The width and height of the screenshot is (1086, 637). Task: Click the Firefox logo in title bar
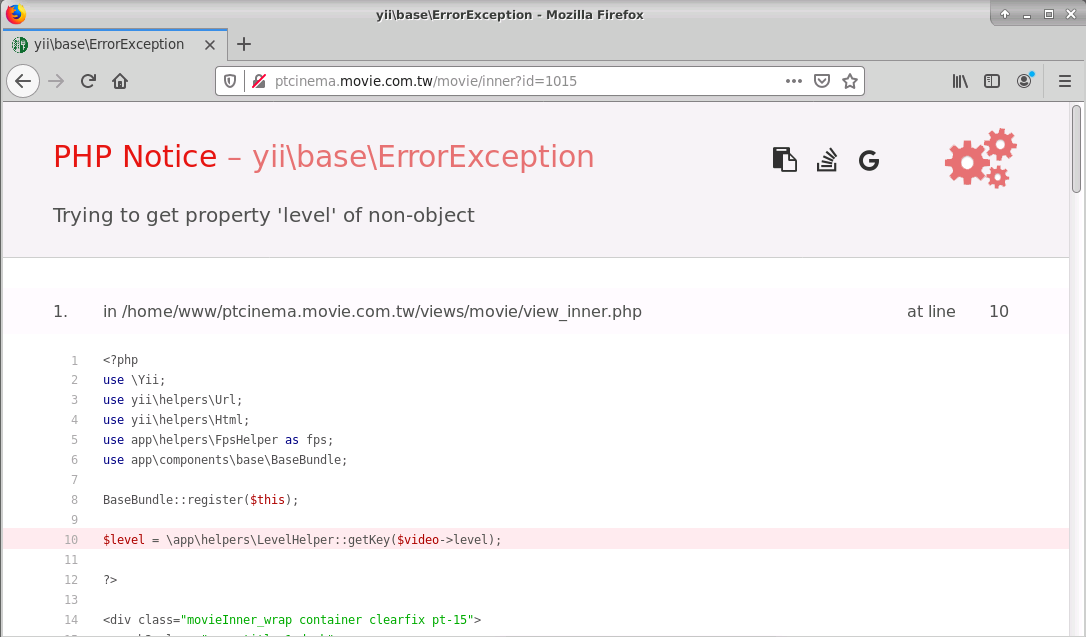coord(15,14)
